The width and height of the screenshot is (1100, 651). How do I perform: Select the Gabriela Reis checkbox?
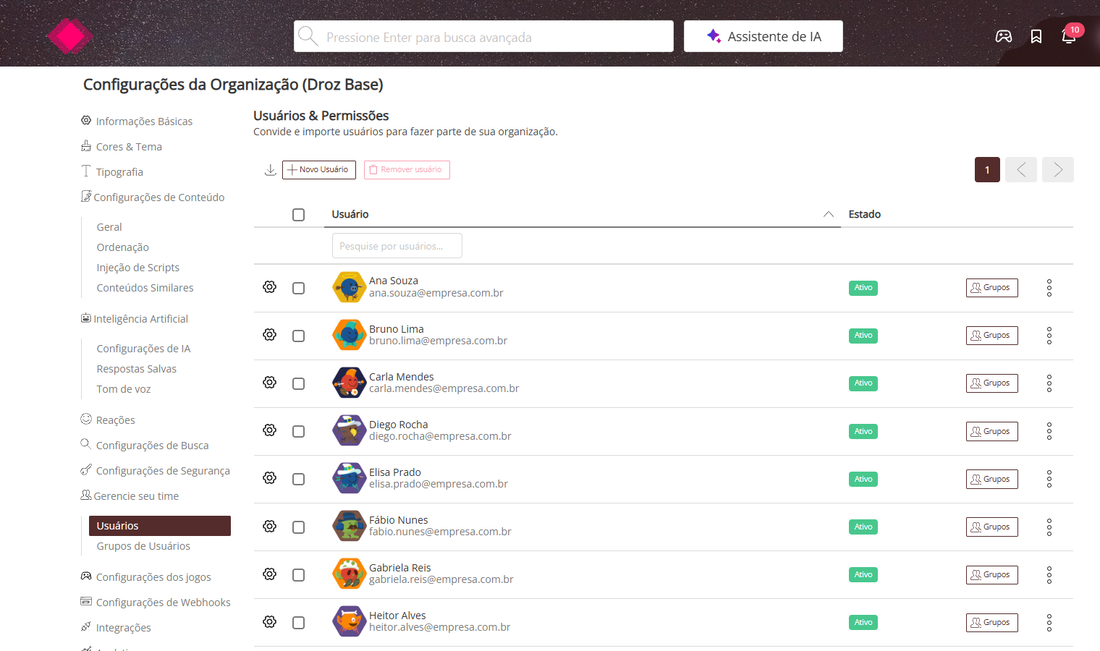[298, 575]
